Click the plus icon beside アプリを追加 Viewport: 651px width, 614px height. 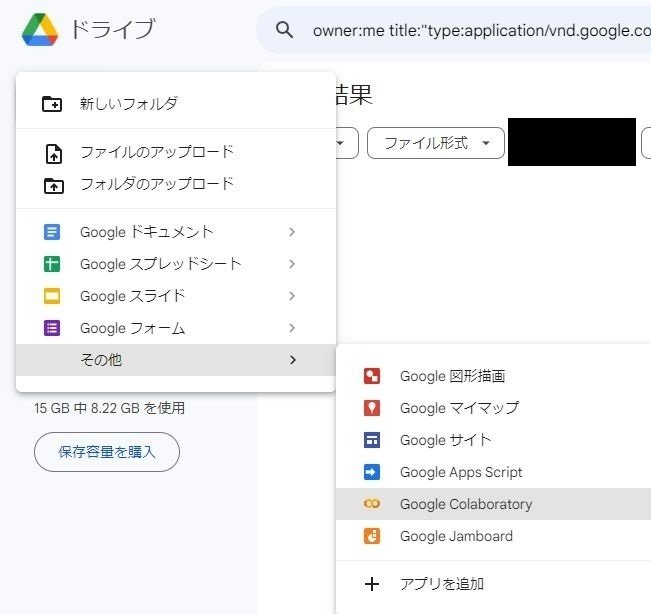point(372,584)
